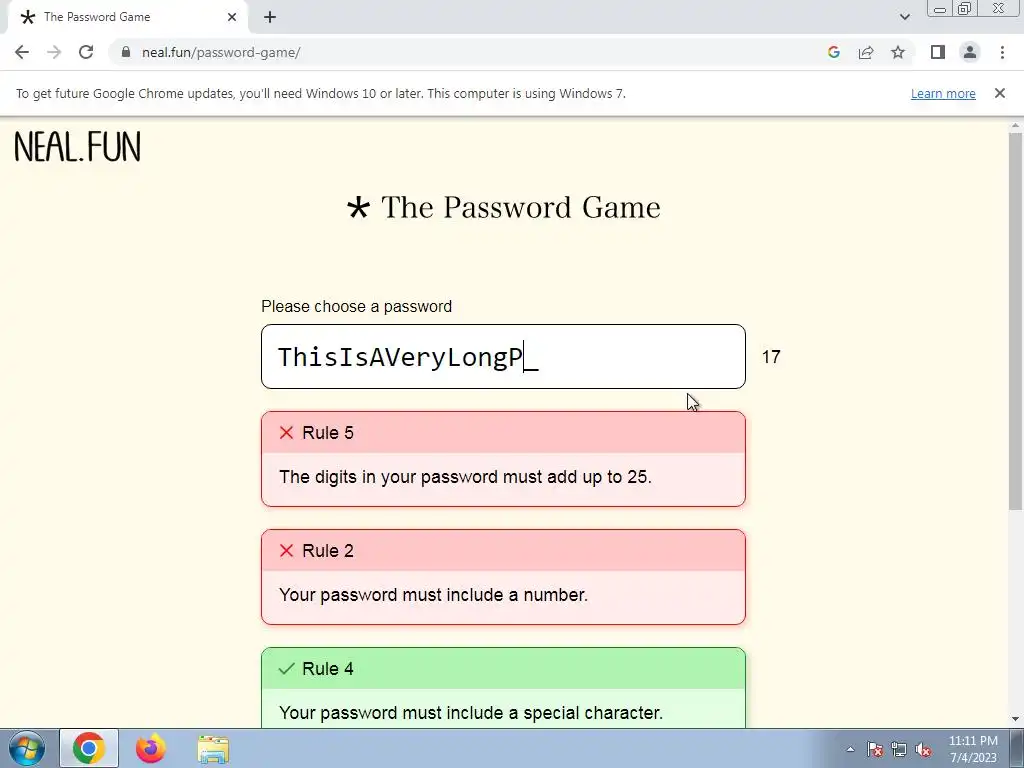Reload the Password Game page
The width and height of the screenshot is (1024, 768).
coord(86,52)
